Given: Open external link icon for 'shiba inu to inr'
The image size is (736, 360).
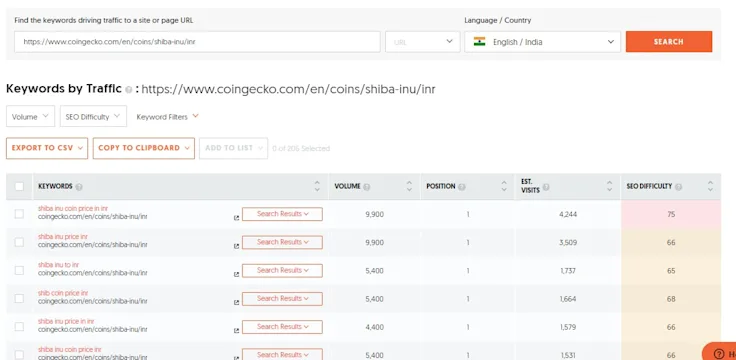Looking at the screenshot, I should click(237, 274).
